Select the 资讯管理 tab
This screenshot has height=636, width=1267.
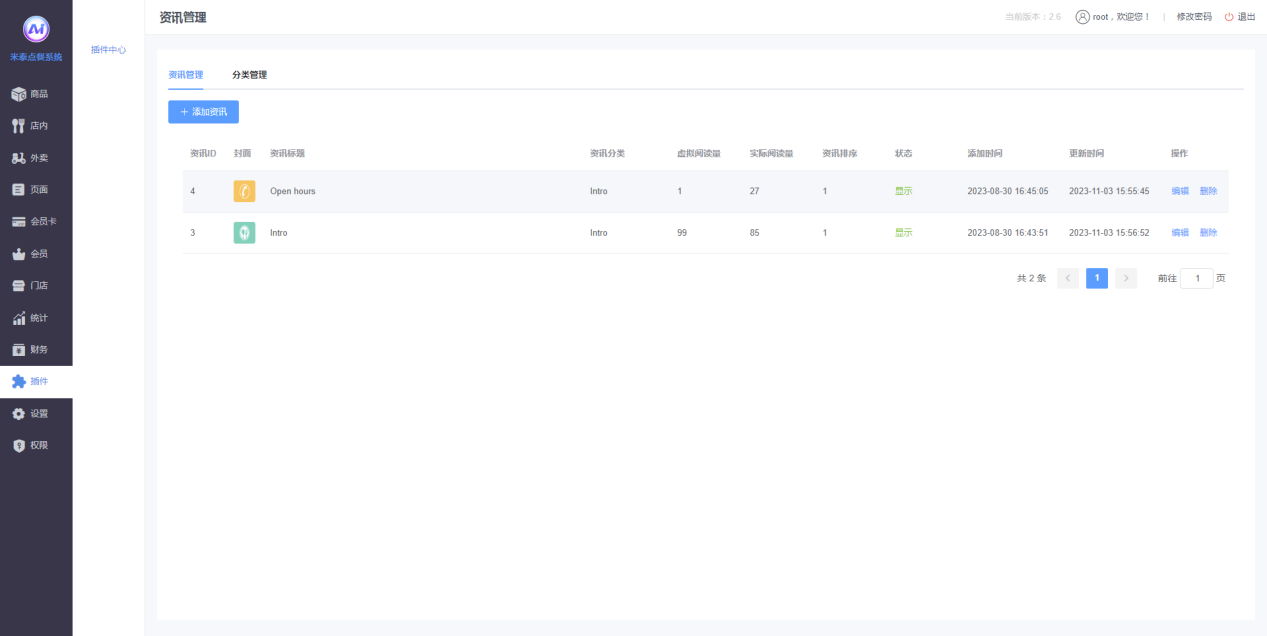[185, 75]
